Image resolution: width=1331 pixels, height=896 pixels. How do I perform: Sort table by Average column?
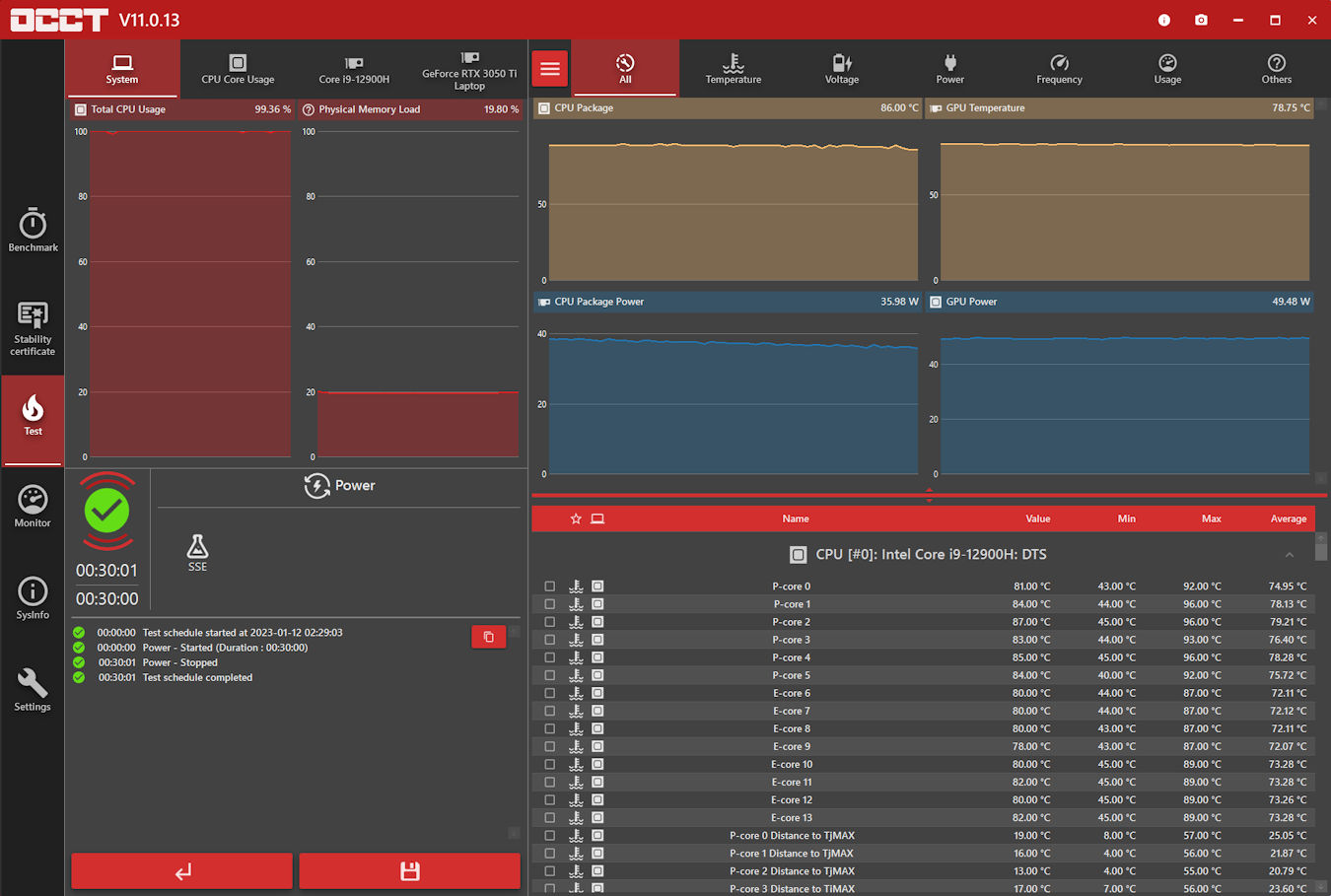[1289, 518]
